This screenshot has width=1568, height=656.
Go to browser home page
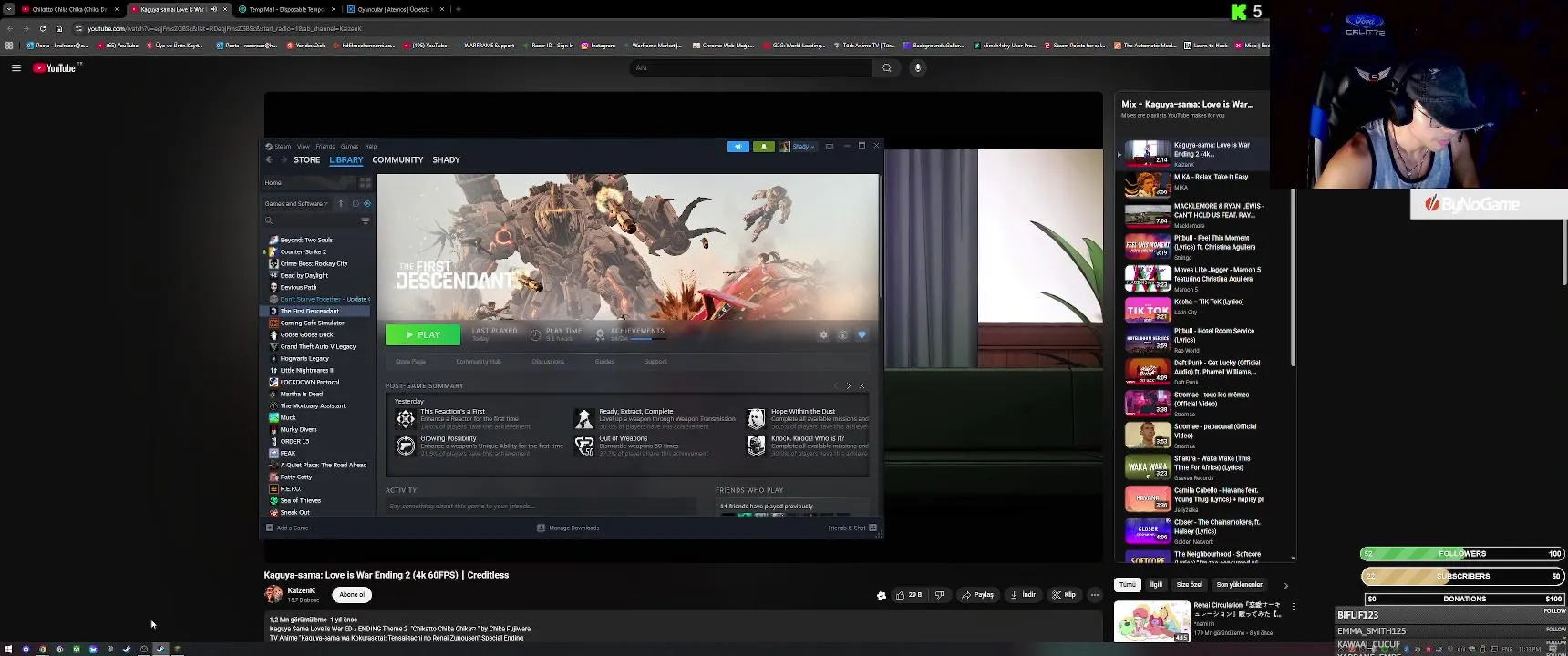click(x=59, y=28)
